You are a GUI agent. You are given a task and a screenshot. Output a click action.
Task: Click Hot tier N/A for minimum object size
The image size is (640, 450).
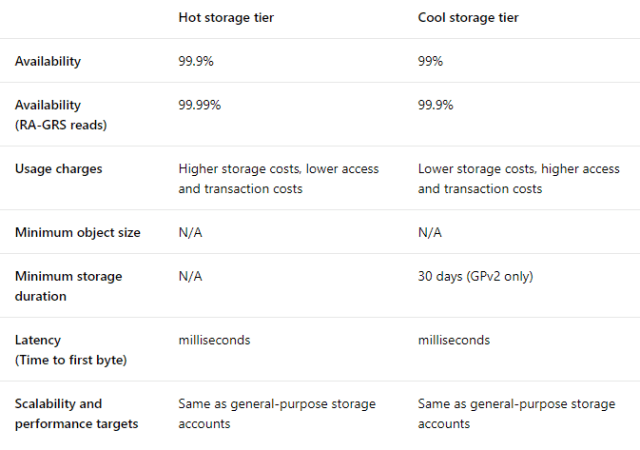click(x=190, y=233)
